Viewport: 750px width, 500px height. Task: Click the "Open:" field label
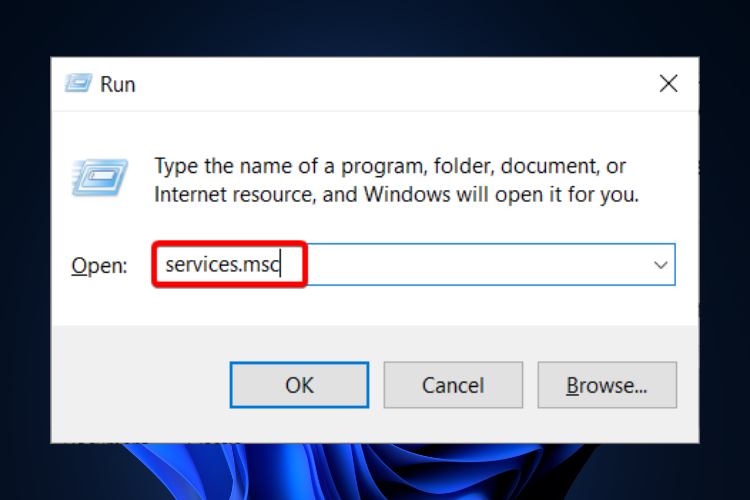tap(99, 266)
